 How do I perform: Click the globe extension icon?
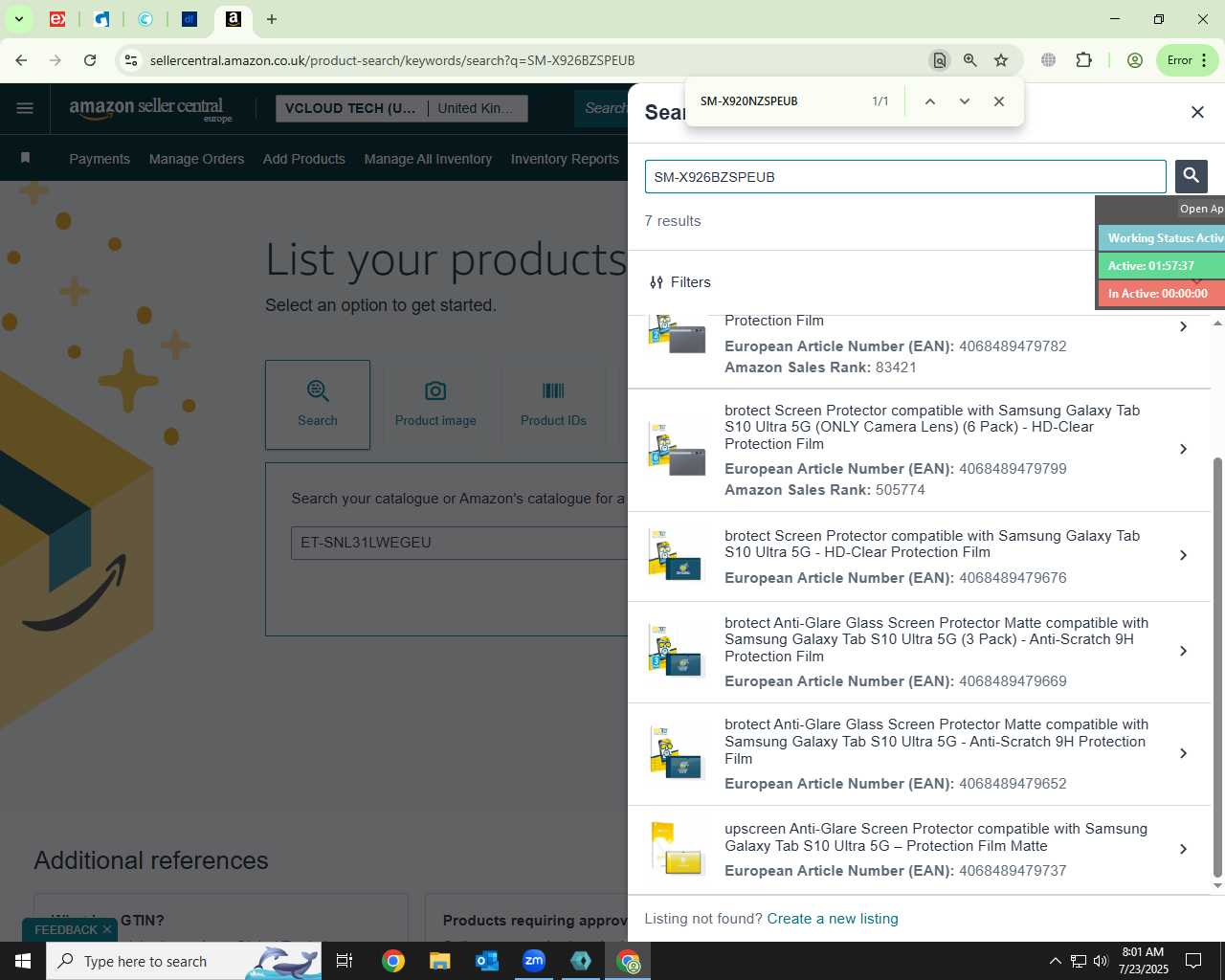pos(1049,60)
